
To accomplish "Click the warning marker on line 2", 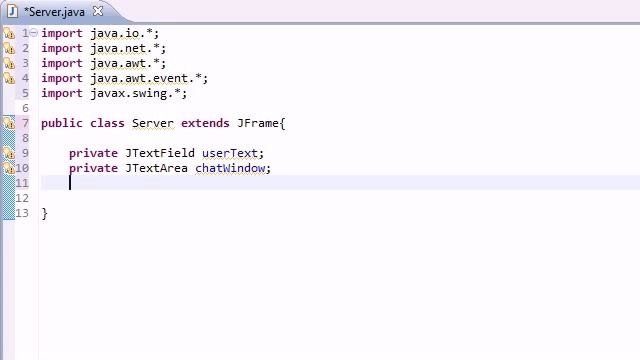I will (9, 48).
